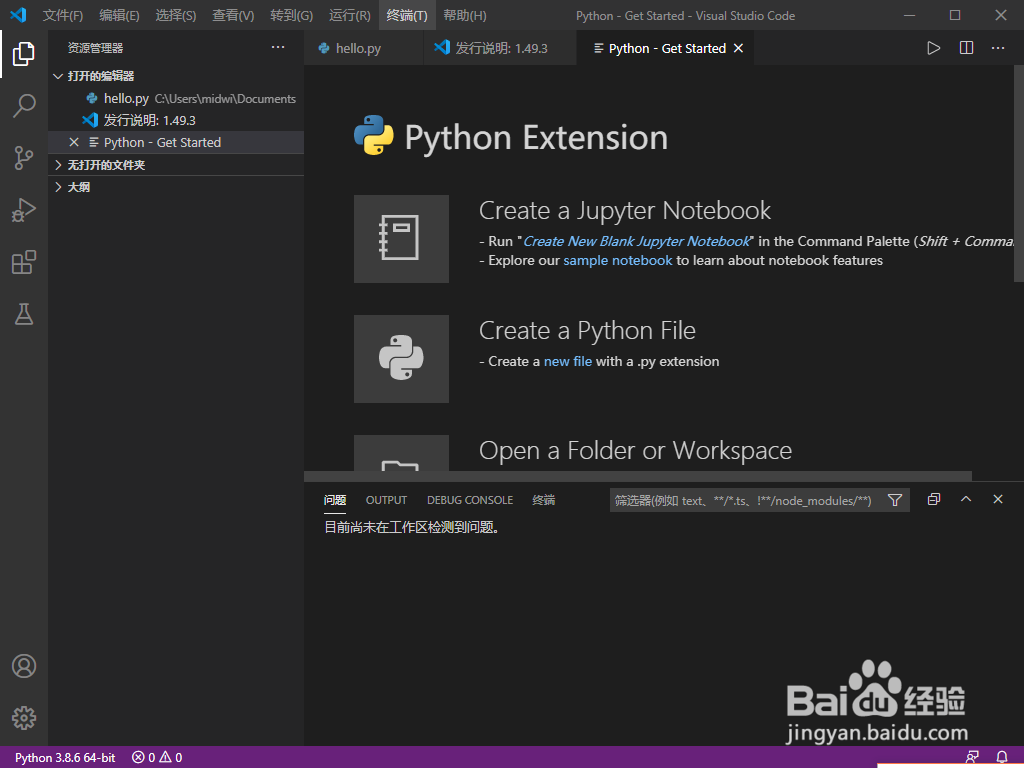Click the VS Code logo in title bar

(18, 15)
